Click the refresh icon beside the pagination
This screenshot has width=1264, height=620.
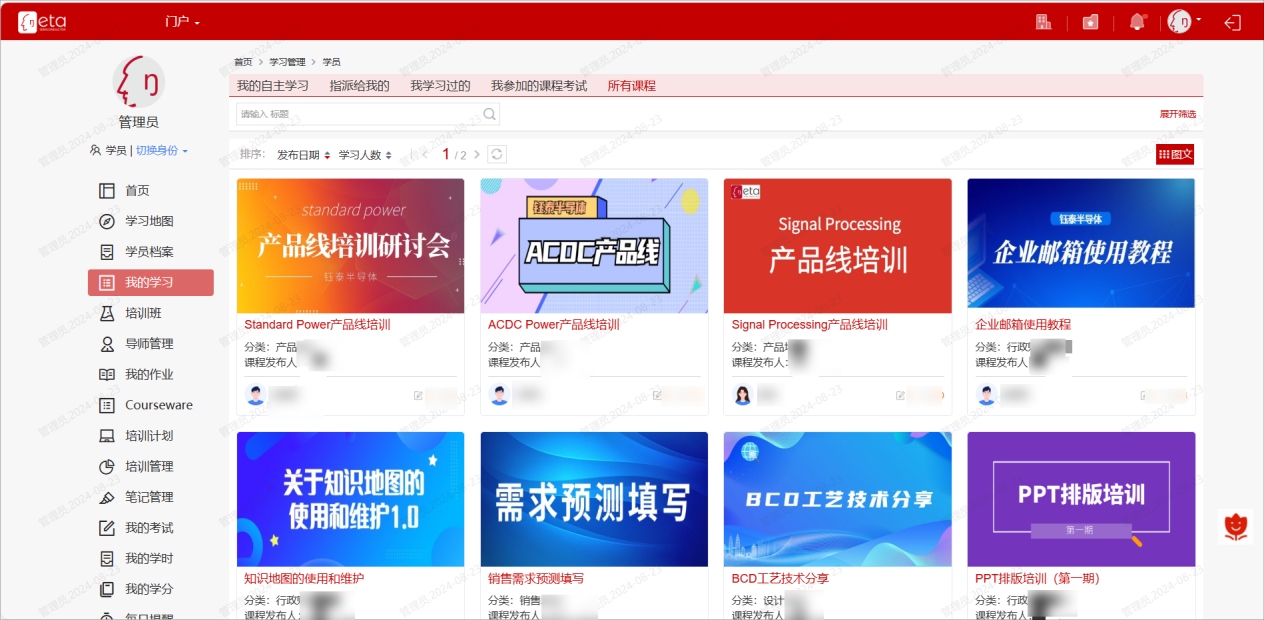pos(496,154)
